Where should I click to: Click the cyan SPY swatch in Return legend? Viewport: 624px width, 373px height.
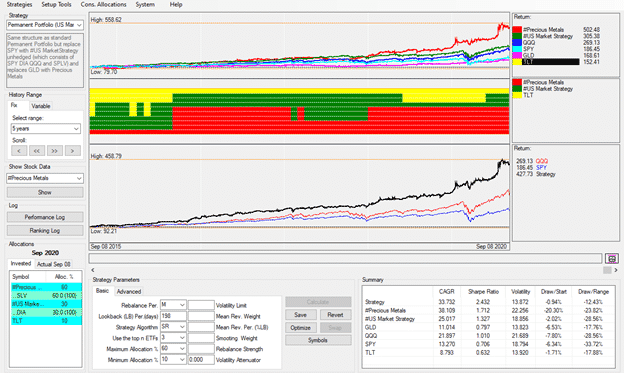(x=517, y=49)
